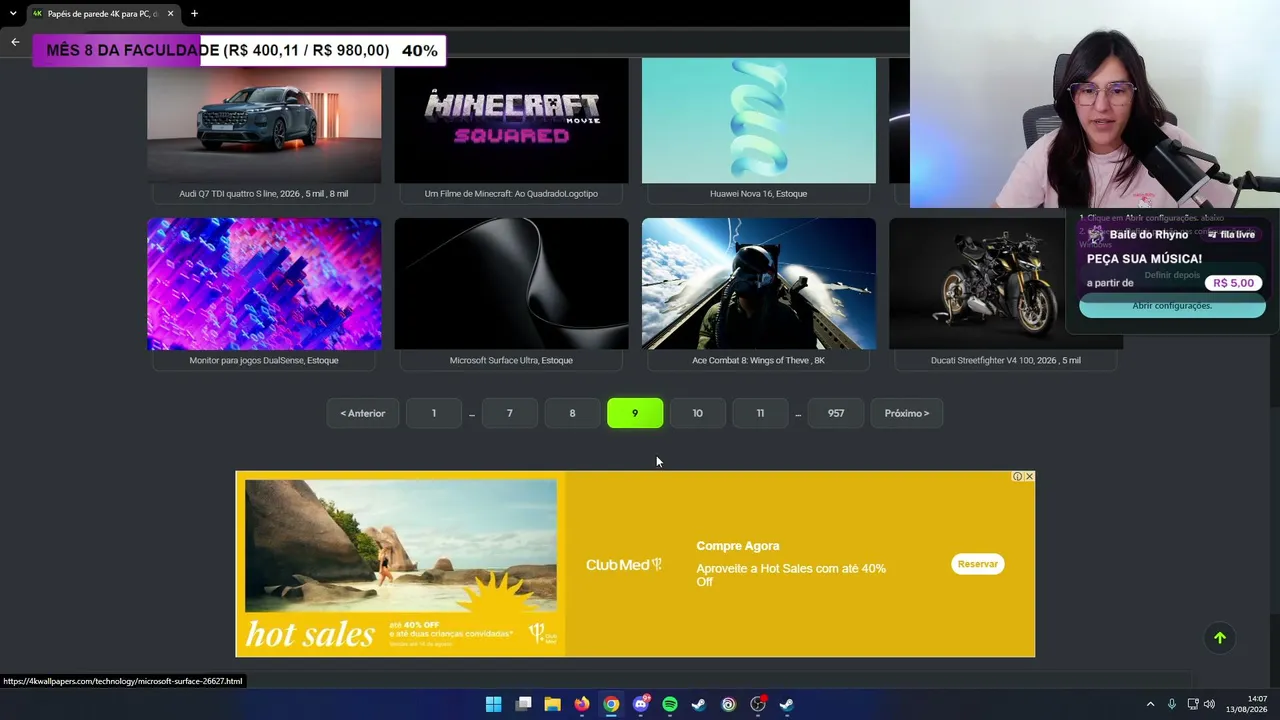Open the Ducati Streetfighter V4 wallpaper thumbnail

(x=1006, y=284)
